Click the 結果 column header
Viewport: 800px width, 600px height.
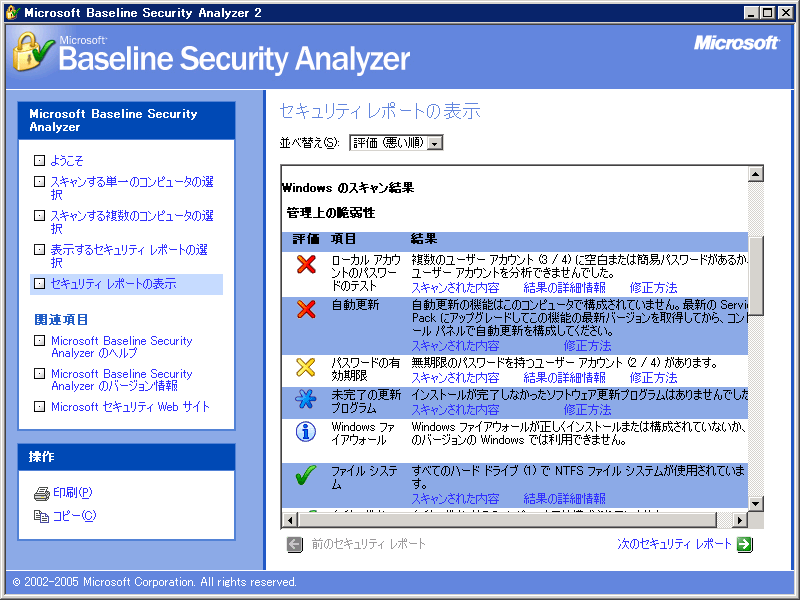point(424,239)
